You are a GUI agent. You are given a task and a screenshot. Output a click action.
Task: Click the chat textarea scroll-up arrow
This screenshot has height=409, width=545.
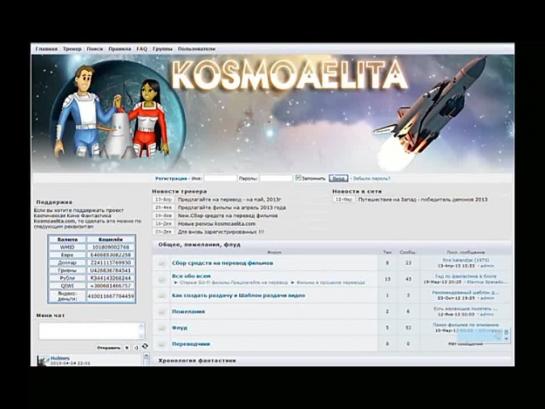click(x=141, y=326)
